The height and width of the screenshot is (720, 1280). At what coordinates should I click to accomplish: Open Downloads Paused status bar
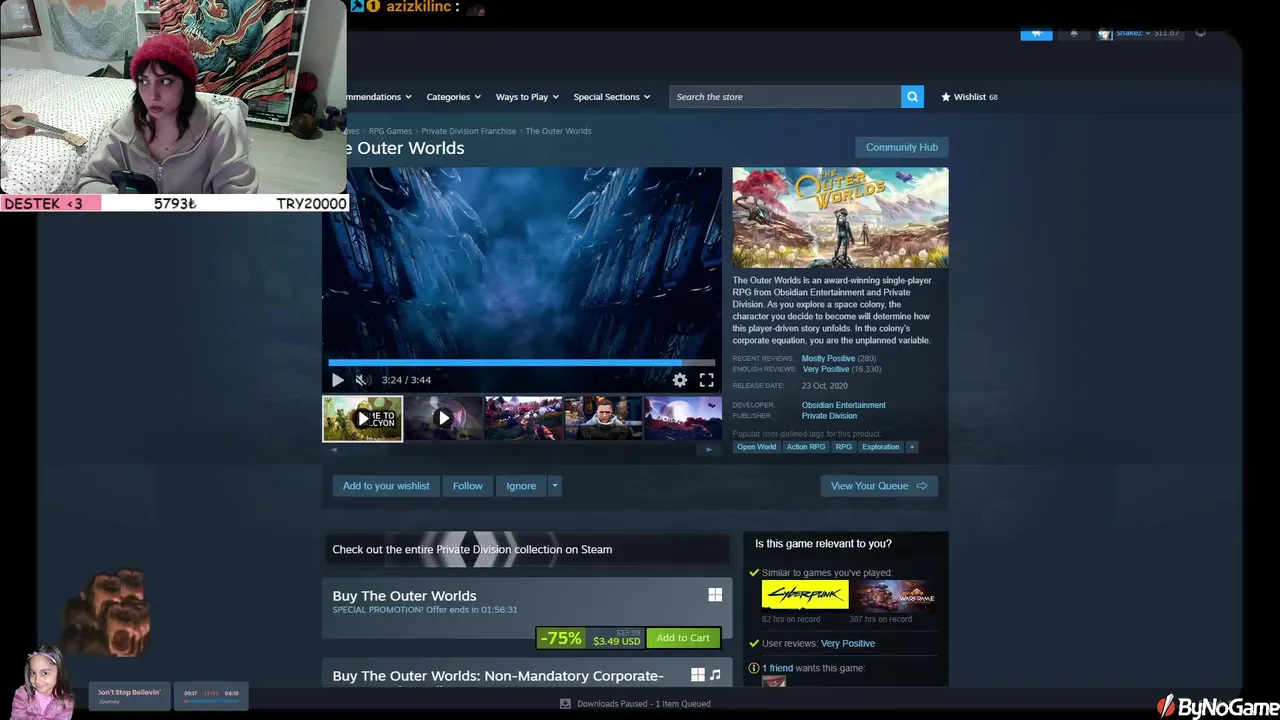click(x=635, y=704)
